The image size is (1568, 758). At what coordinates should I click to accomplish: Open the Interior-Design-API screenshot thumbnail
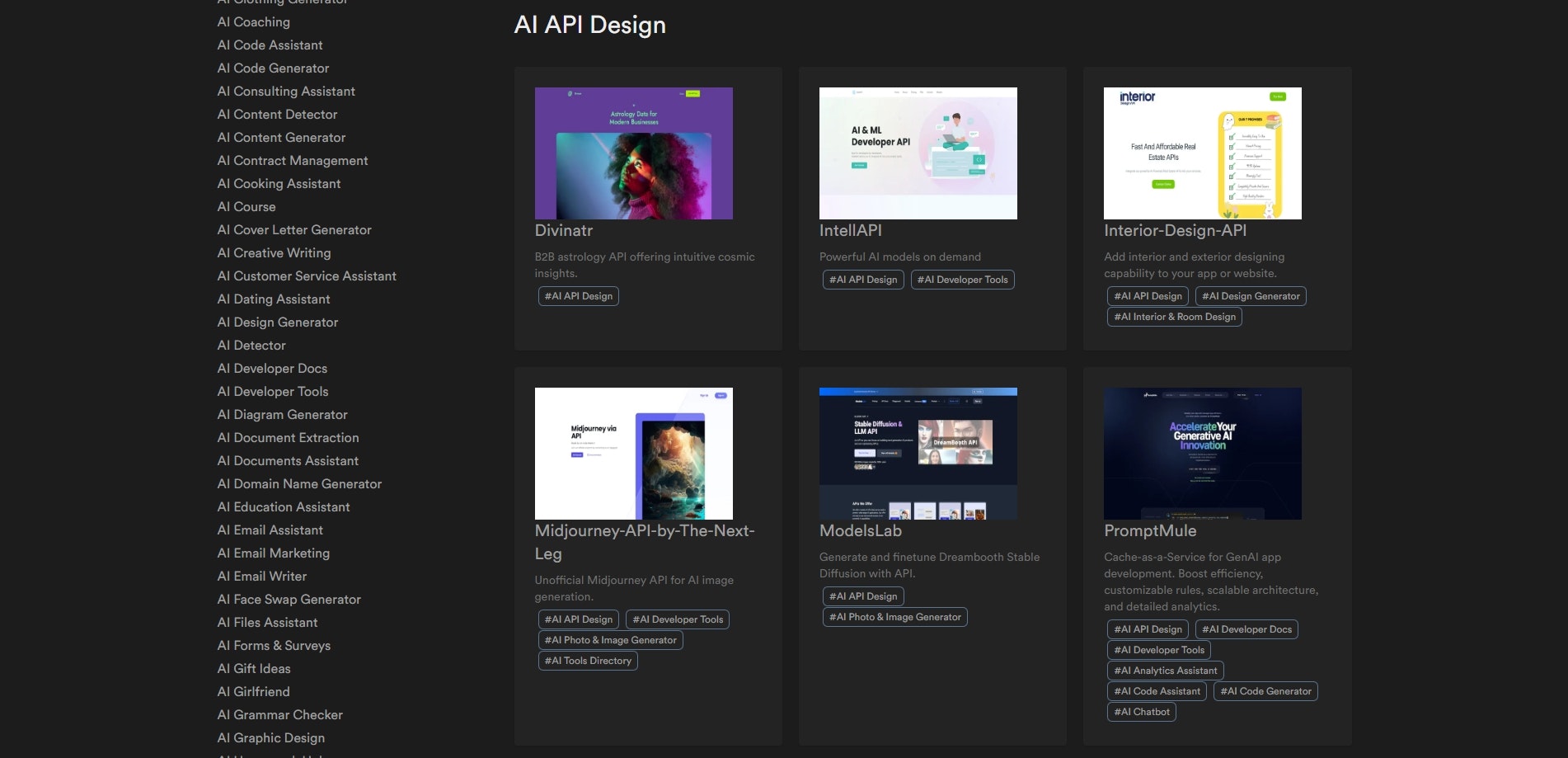1202,153
